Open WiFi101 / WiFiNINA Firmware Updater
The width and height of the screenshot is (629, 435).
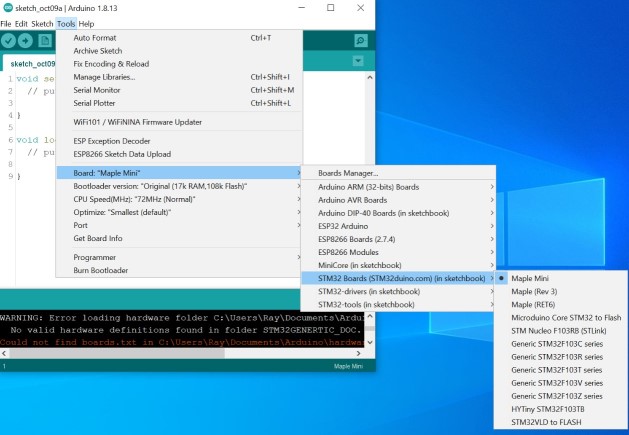point(179,122)
